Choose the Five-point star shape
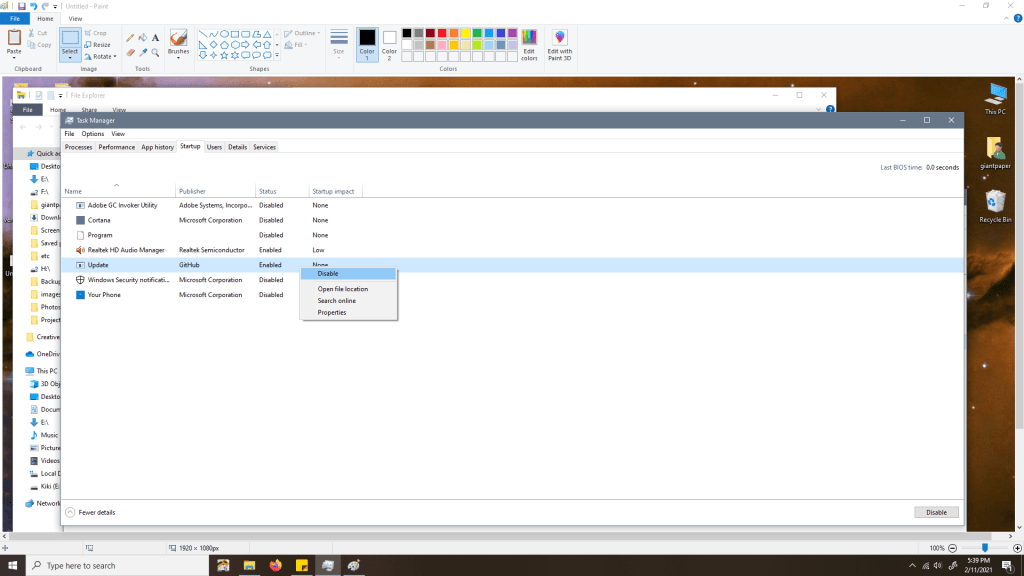The image size is (1024, 576). [x=224, y=56]
